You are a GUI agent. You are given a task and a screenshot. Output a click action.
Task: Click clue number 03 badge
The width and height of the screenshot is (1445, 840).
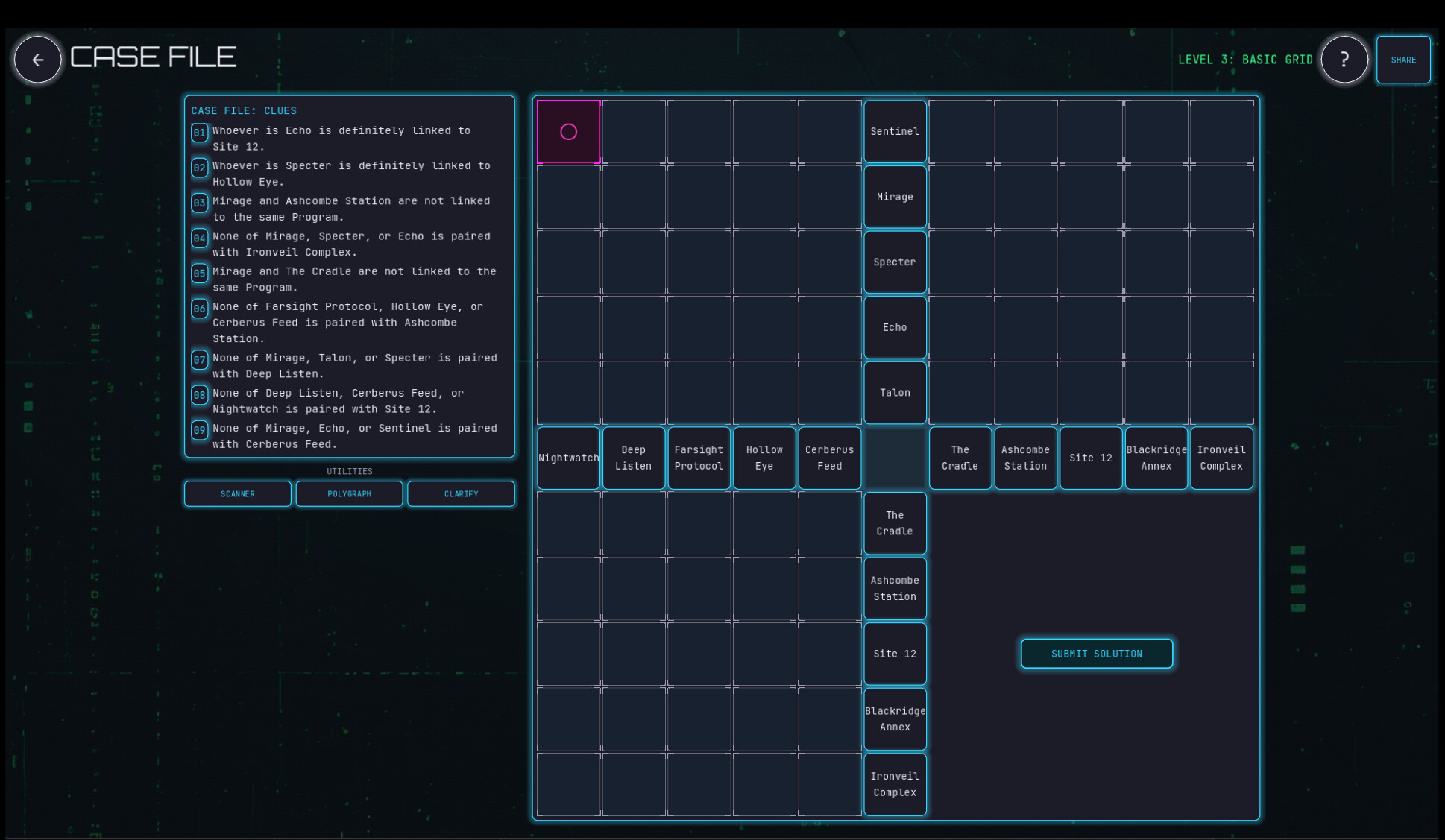pyautogui.click(x=199, y=203)
